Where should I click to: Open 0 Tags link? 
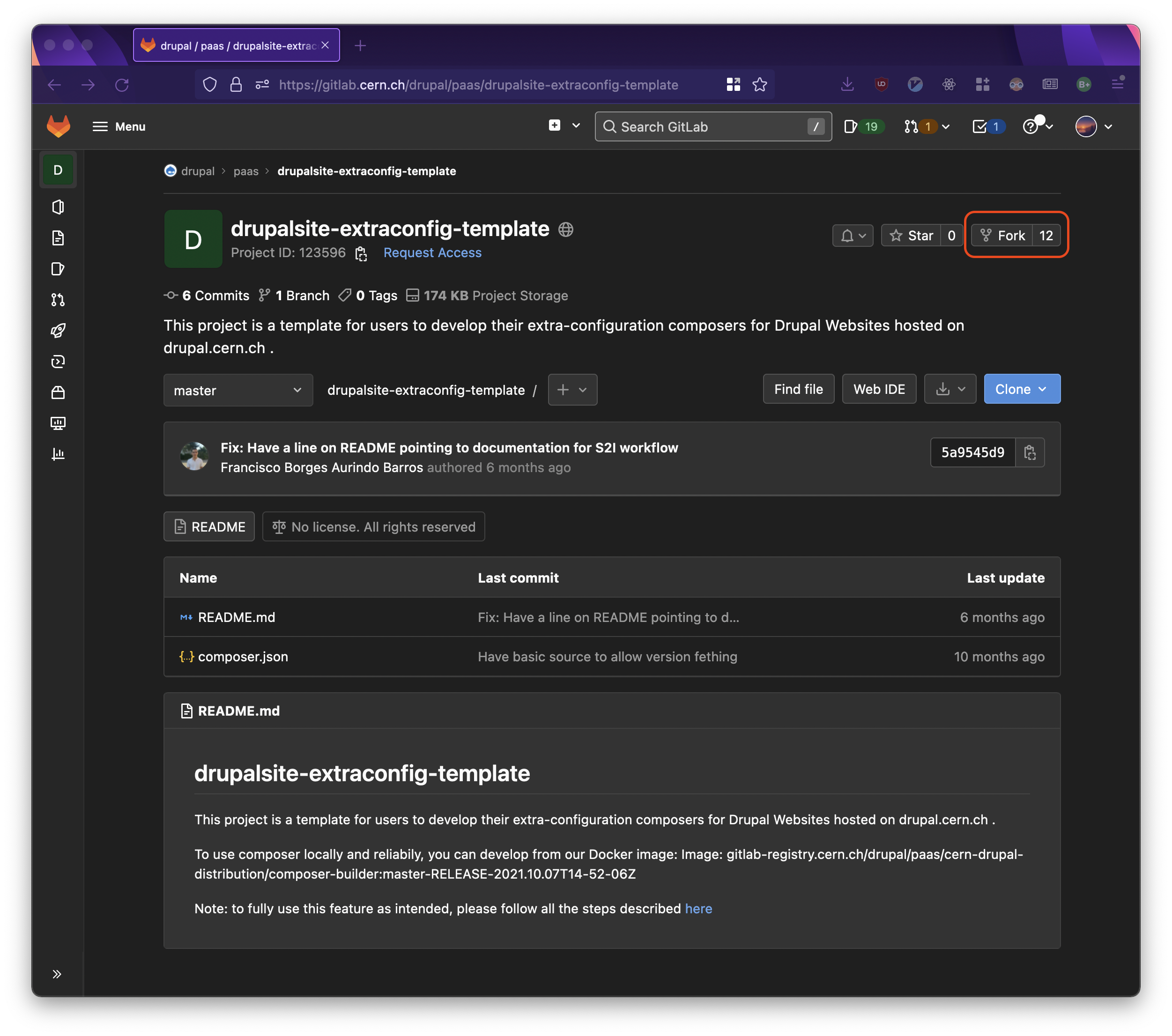click(x=368, y=296)
